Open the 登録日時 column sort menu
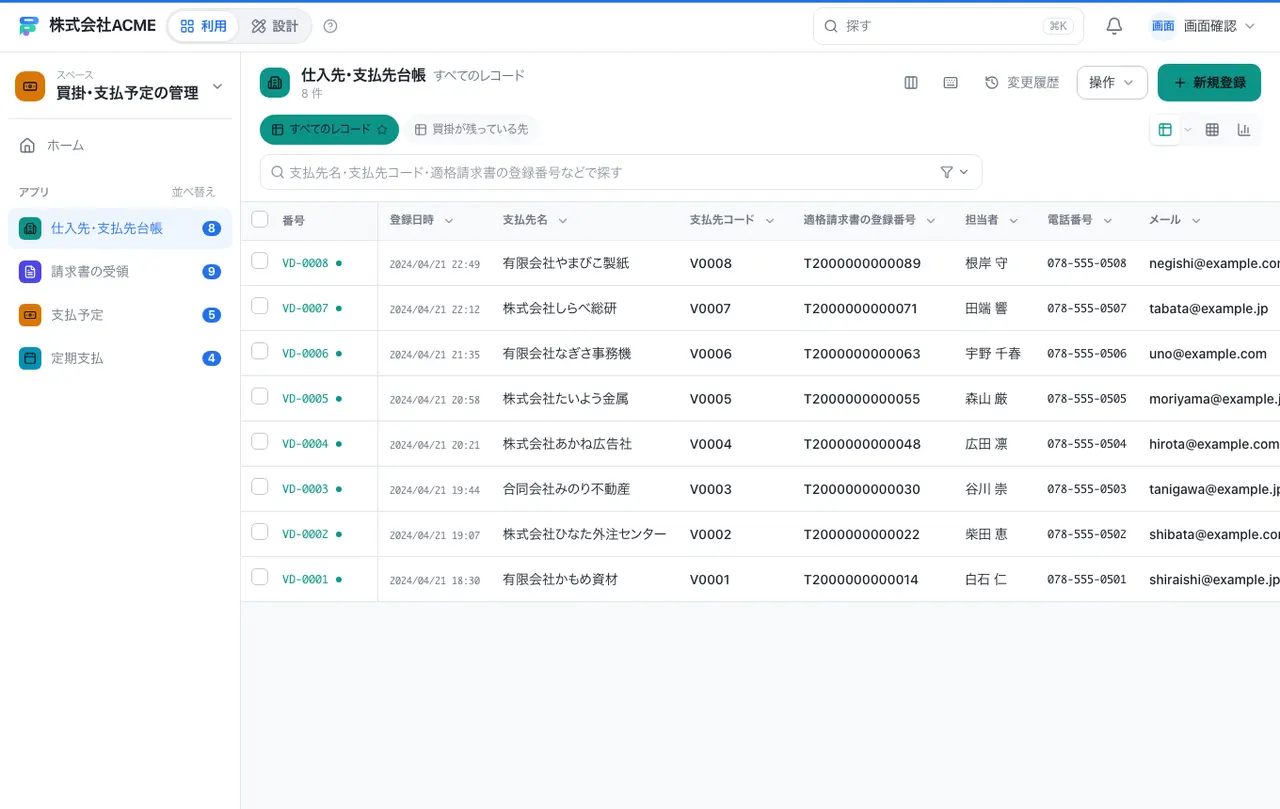 coord(449,221)
